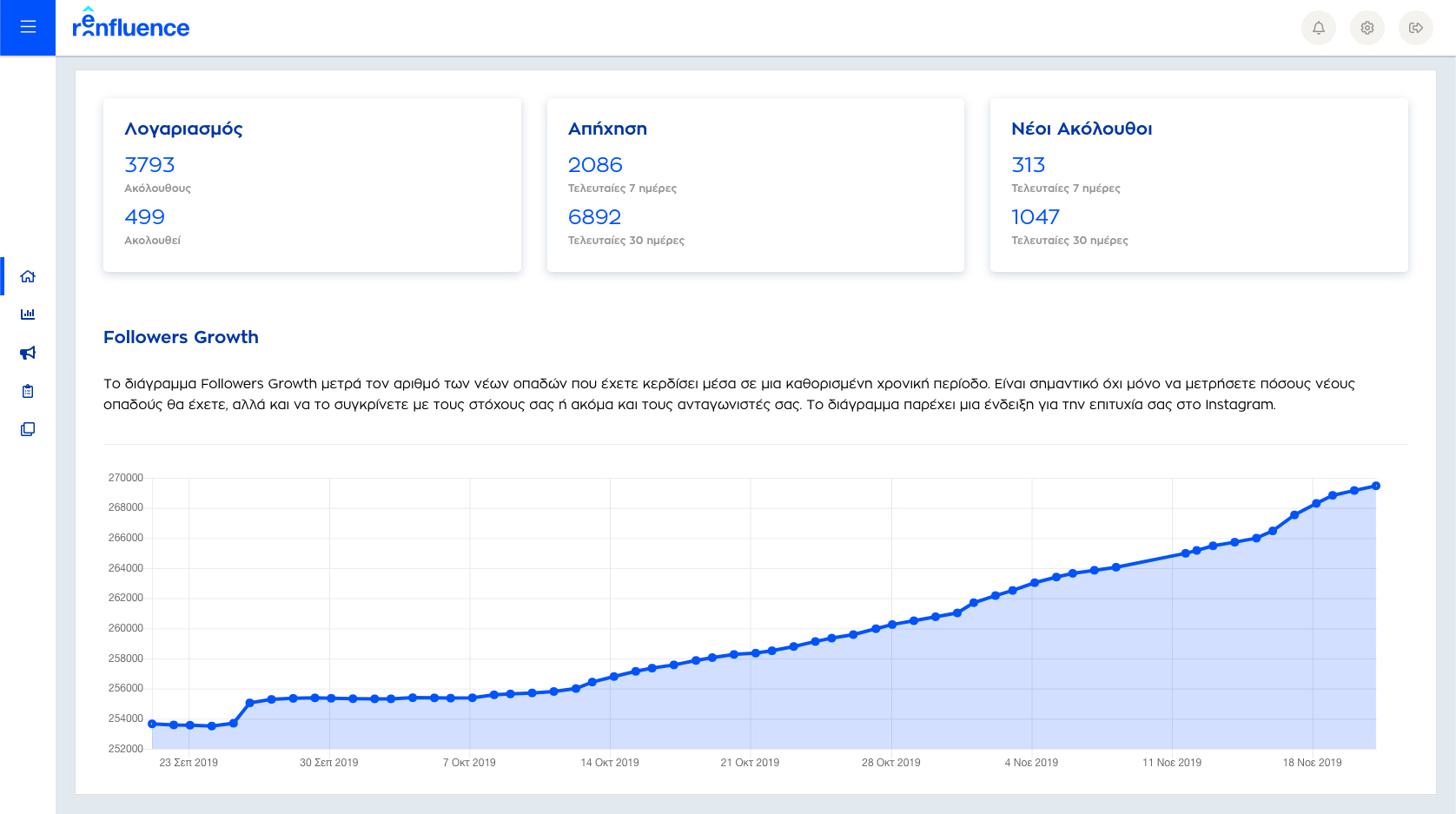1456x814 pixels.
Task: Click the first data point on chart
Action: pyautogui.click(x=152, y=724)
